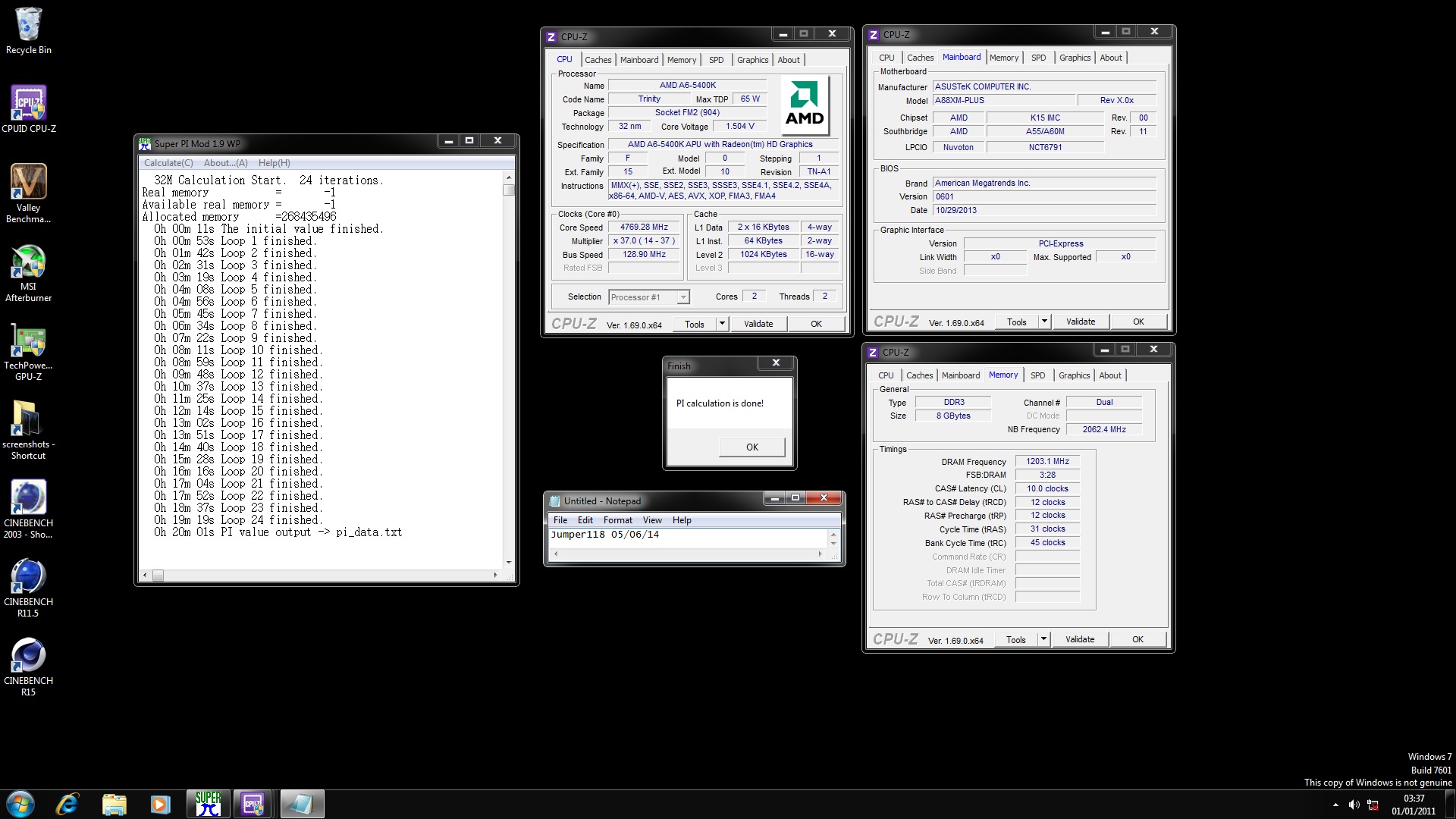Click Super PI title bar icon
The width and height of the screenshot is (1456, 819).
click(x=145, y=143)
